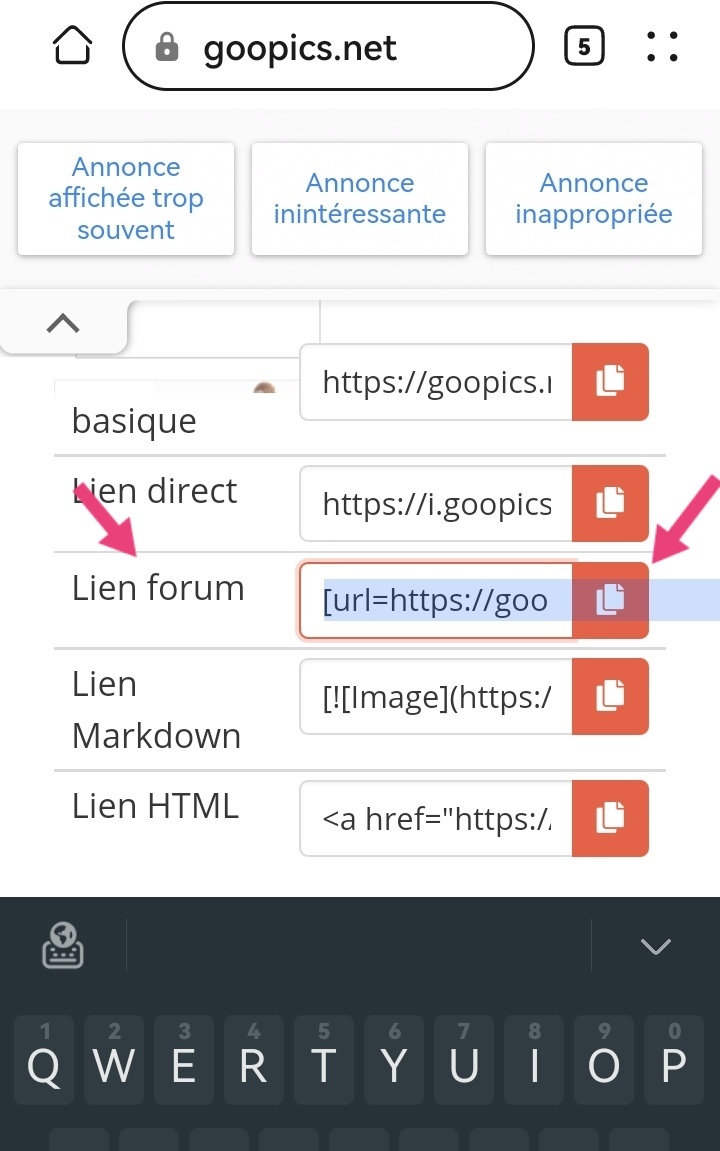
Task: Collapse the ad feedback panel with up chevron
Action: 63,323
